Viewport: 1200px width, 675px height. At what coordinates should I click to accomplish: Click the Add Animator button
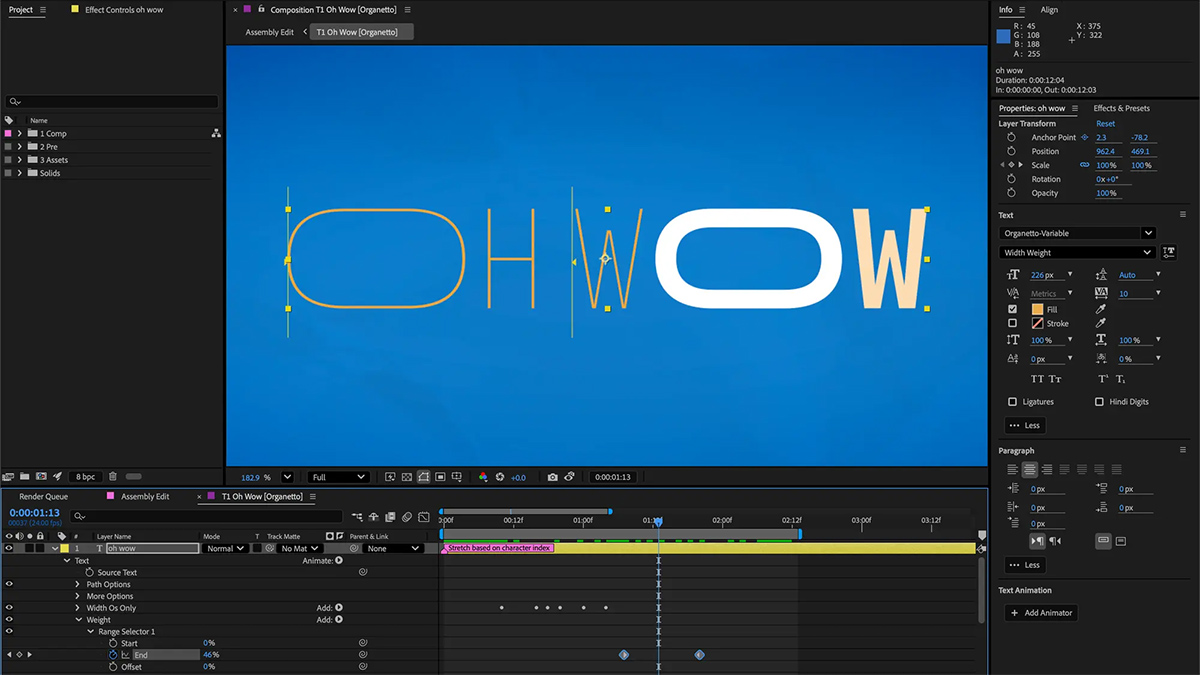[1041, 613]
